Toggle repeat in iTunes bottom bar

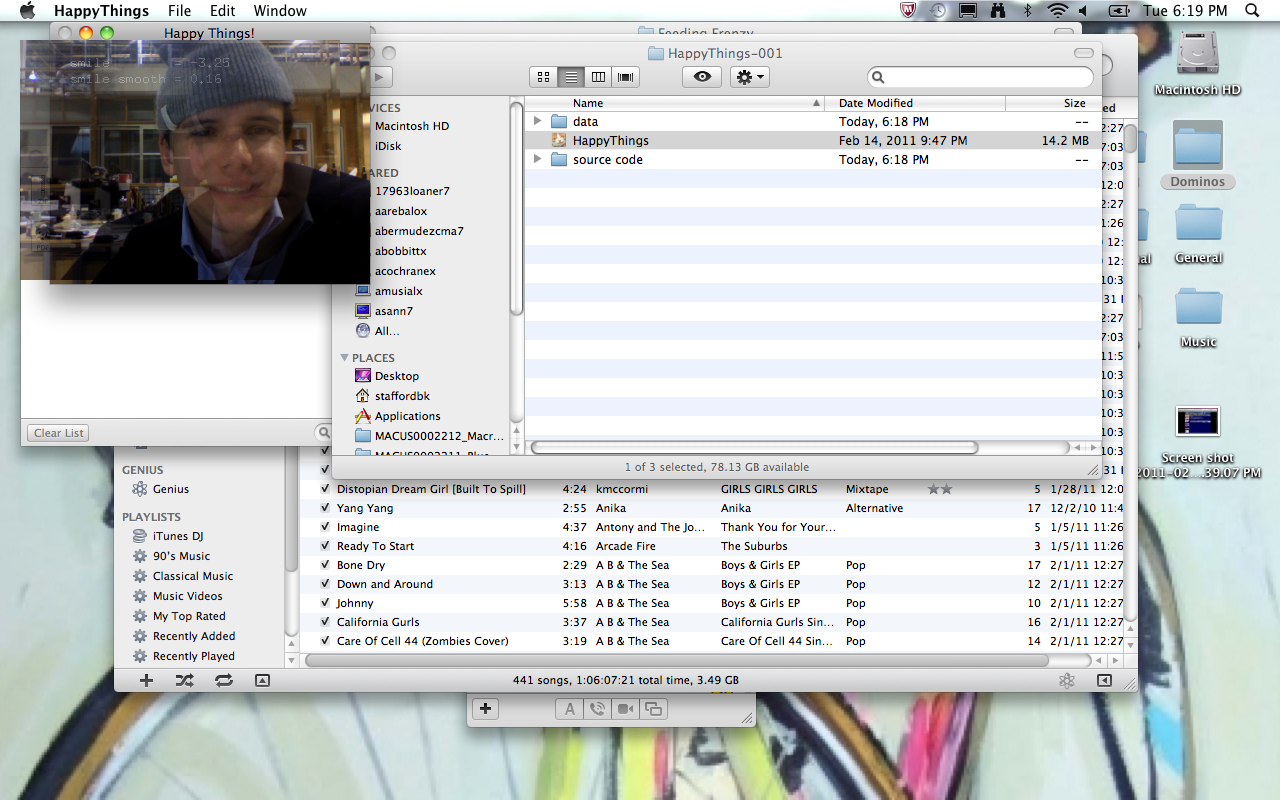[223, 680]
